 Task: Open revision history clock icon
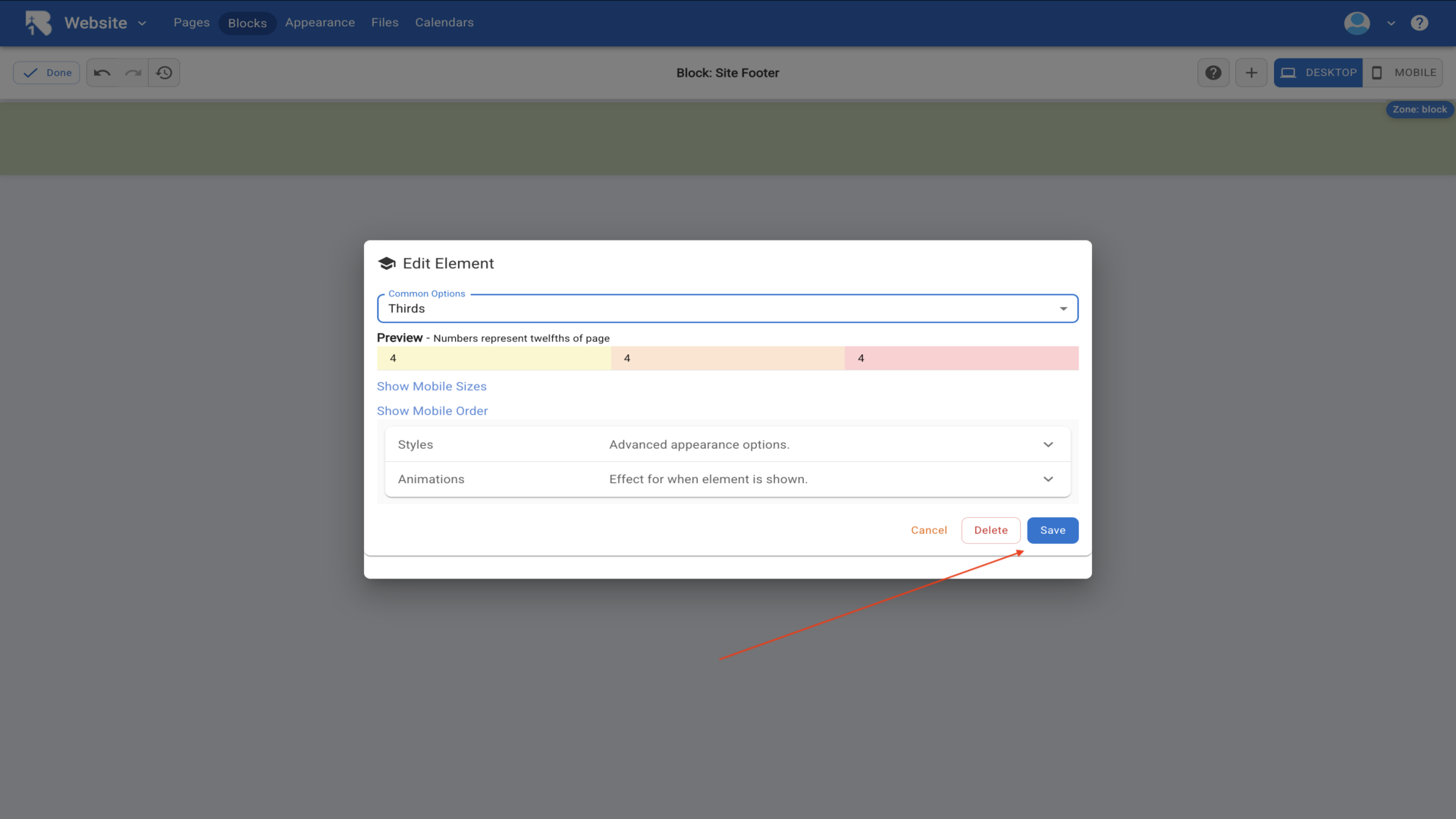[165, 73]
